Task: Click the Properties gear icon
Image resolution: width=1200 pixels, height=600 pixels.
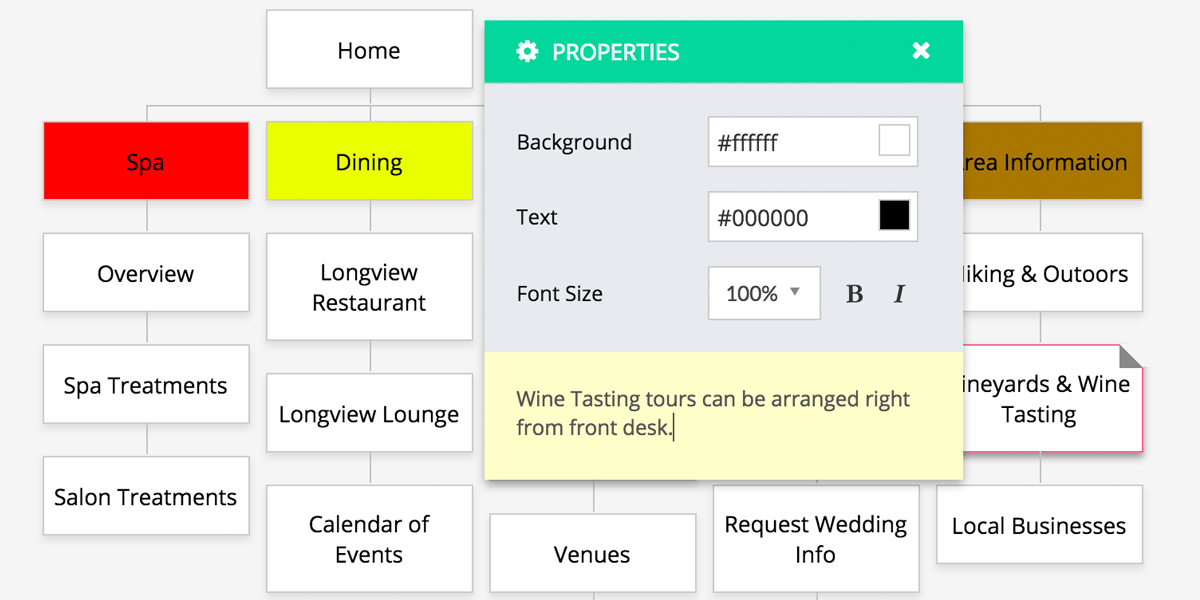Action: click(527, 52)
